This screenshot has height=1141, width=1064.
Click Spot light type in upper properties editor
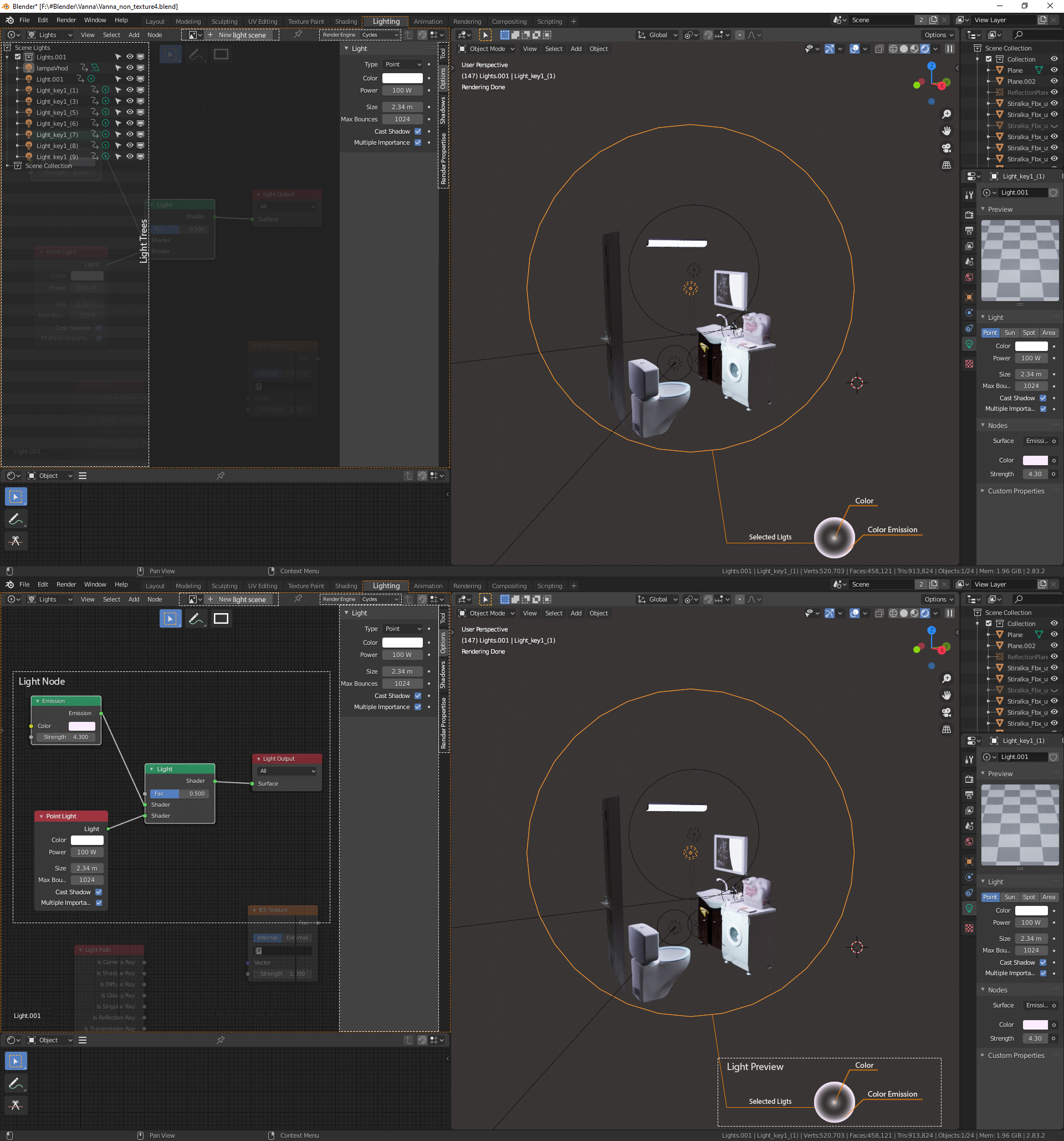point(1029,333)
